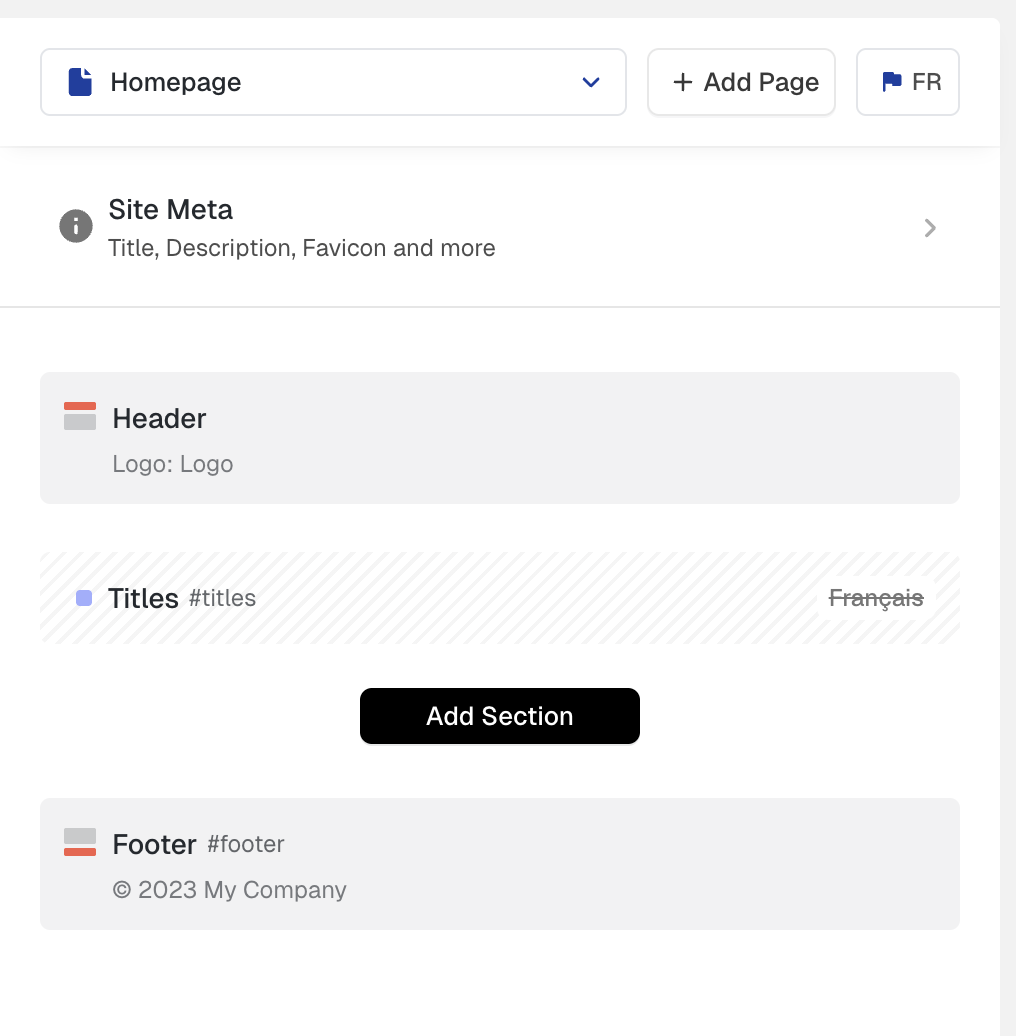The width and height of the screenshot is (1016, 1036).
Task: Click the Footer section layout icon
Action: (x=80, y=842)
